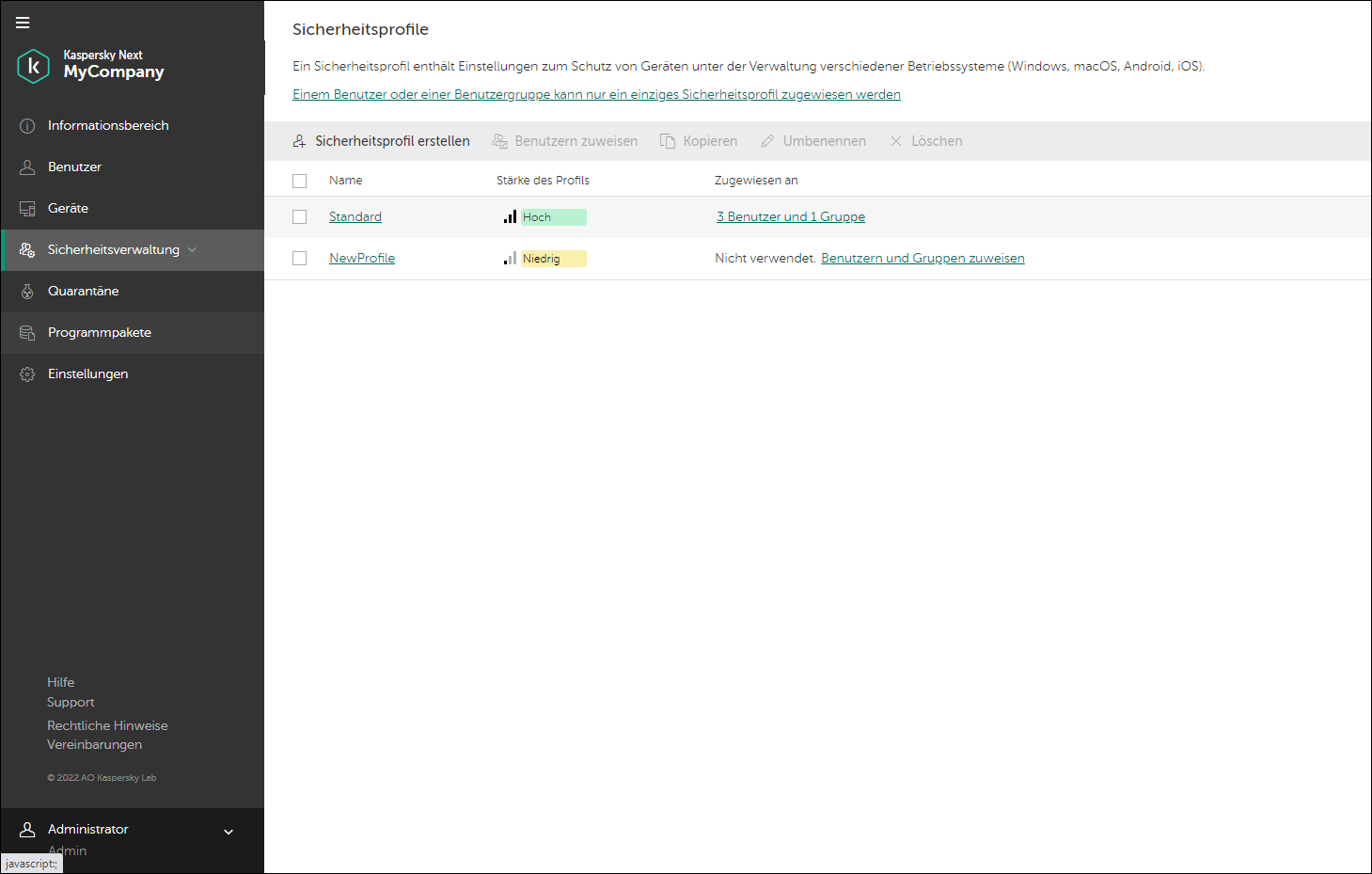Click the Geräte devices icon
This screenshot has height=874, width=1372.
pos(27,209)
